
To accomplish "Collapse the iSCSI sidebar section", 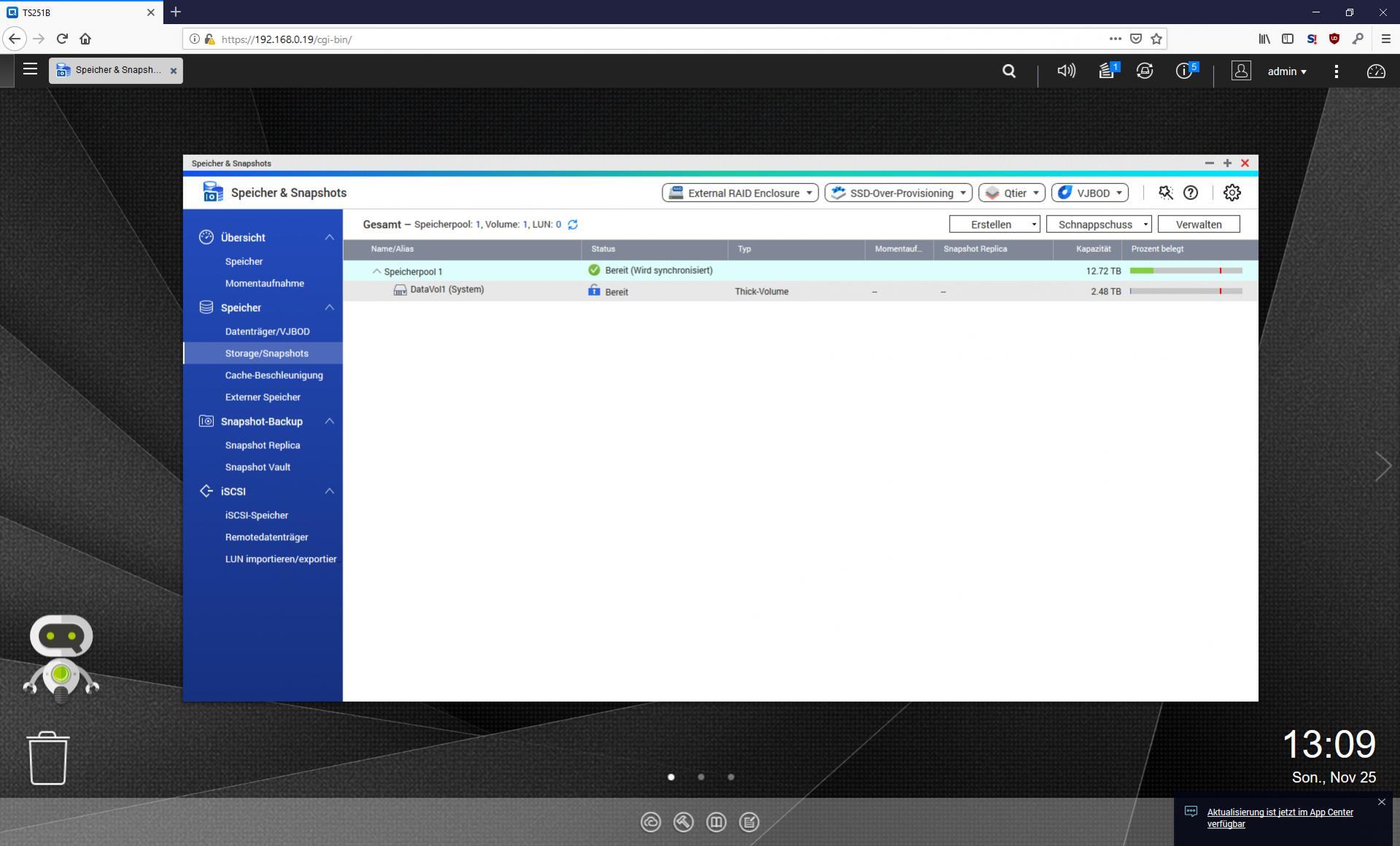I will pyautogui.click(x=329, y=491).
